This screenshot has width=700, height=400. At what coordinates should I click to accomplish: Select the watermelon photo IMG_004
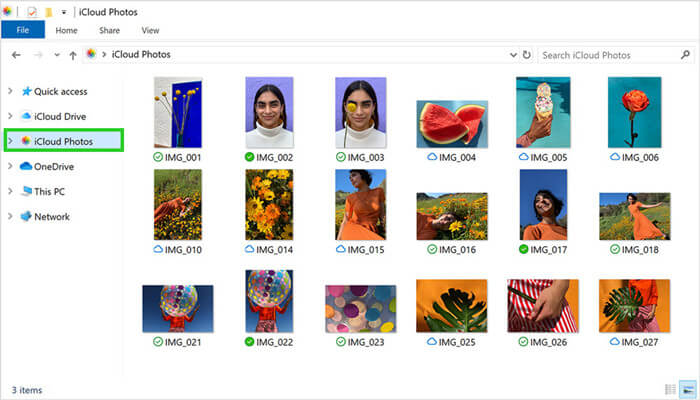pos(452,124)
